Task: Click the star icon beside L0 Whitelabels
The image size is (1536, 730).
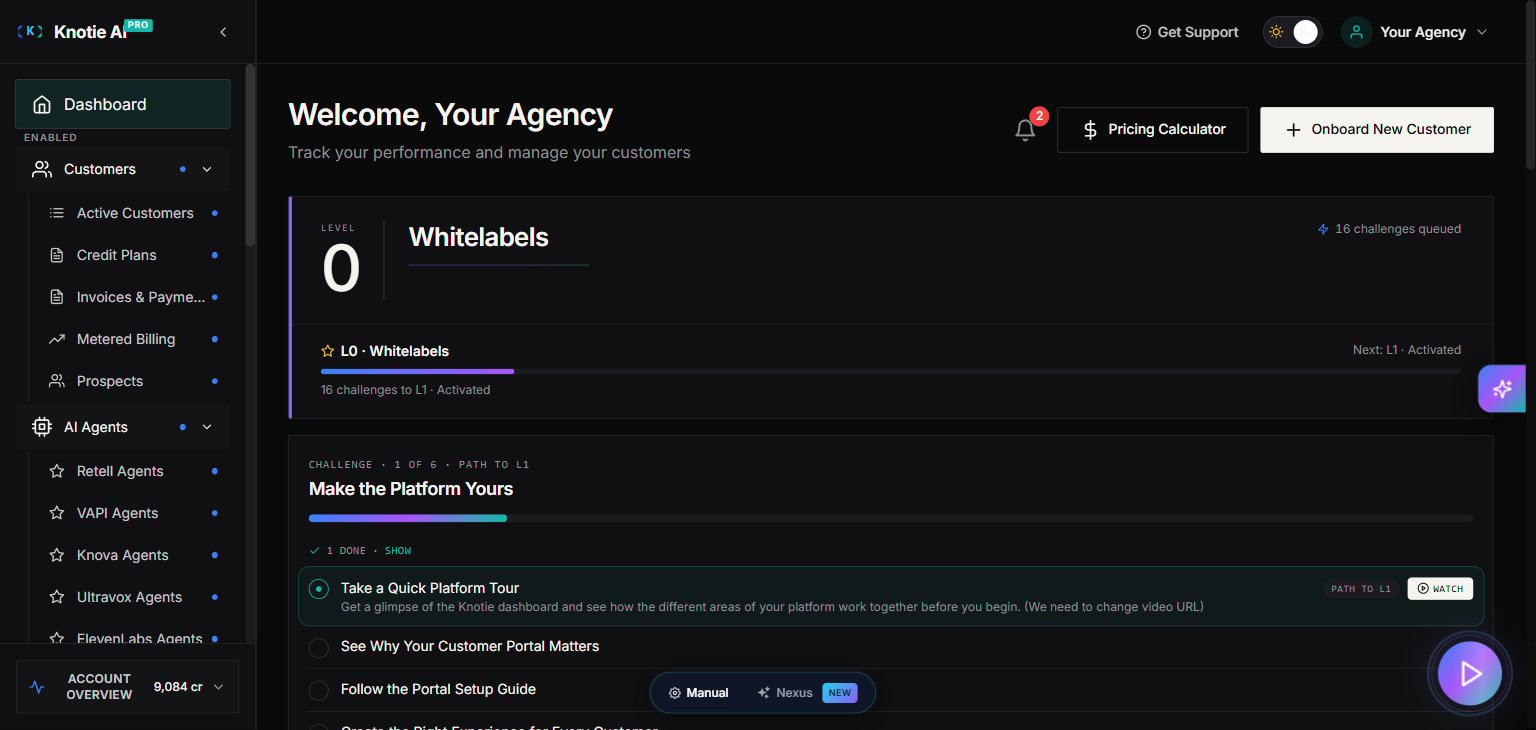Action: (x=327, y=351)
